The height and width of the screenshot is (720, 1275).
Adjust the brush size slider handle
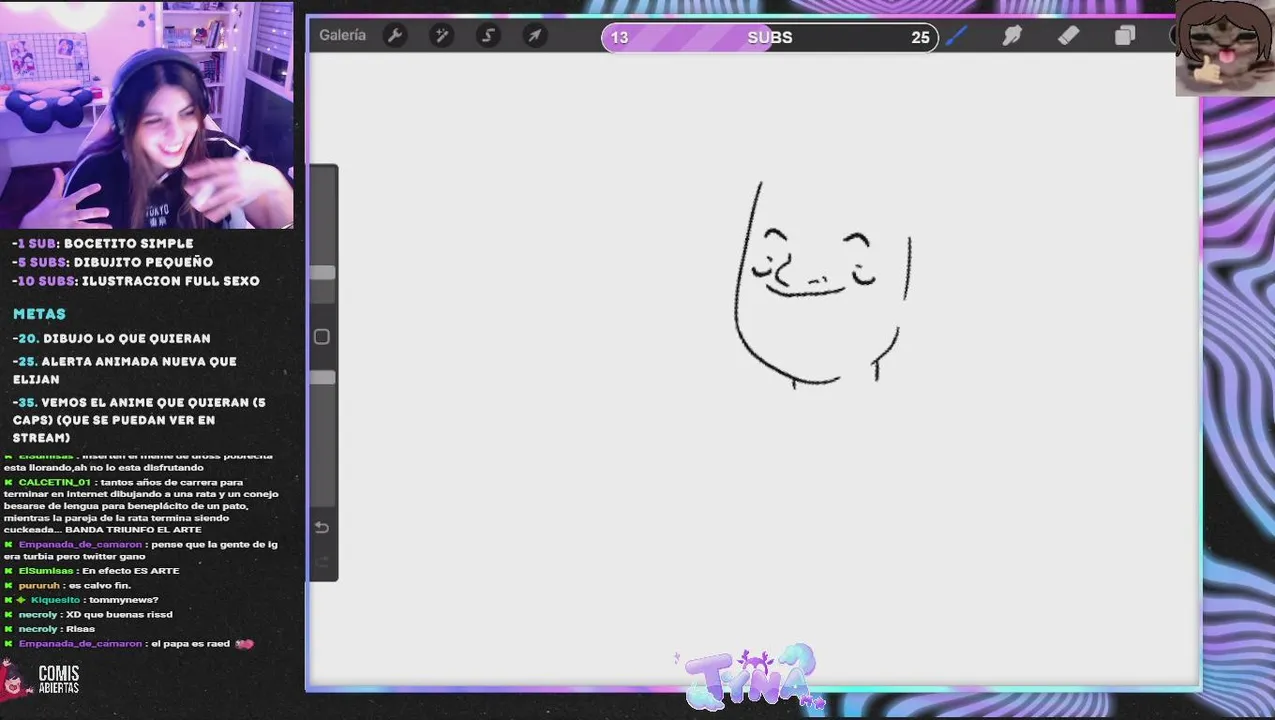tap(322, 272)
